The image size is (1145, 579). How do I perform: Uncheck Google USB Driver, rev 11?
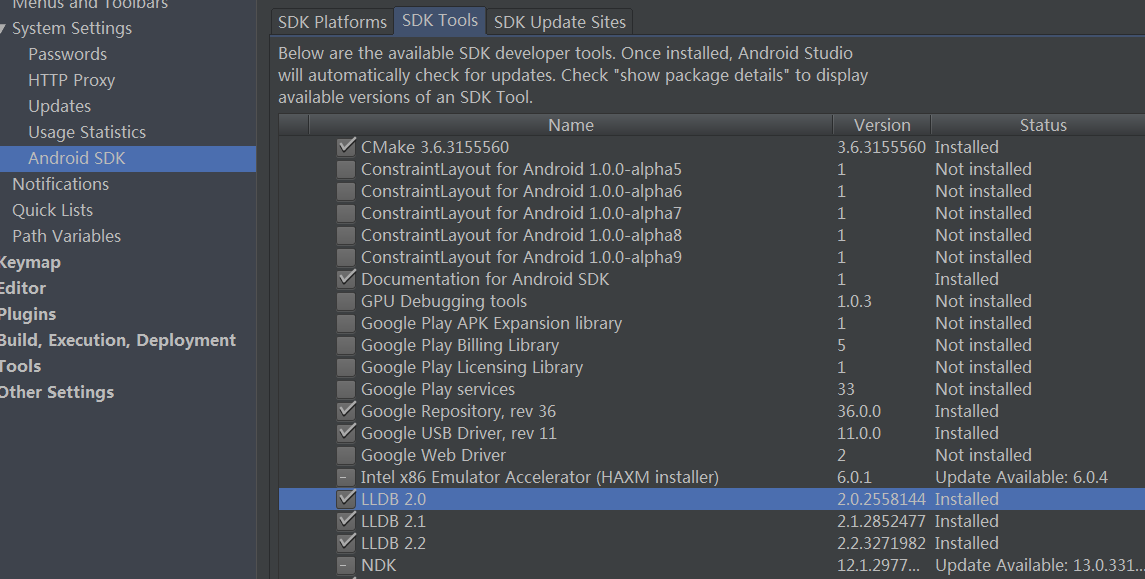click(x=346, y=433)
